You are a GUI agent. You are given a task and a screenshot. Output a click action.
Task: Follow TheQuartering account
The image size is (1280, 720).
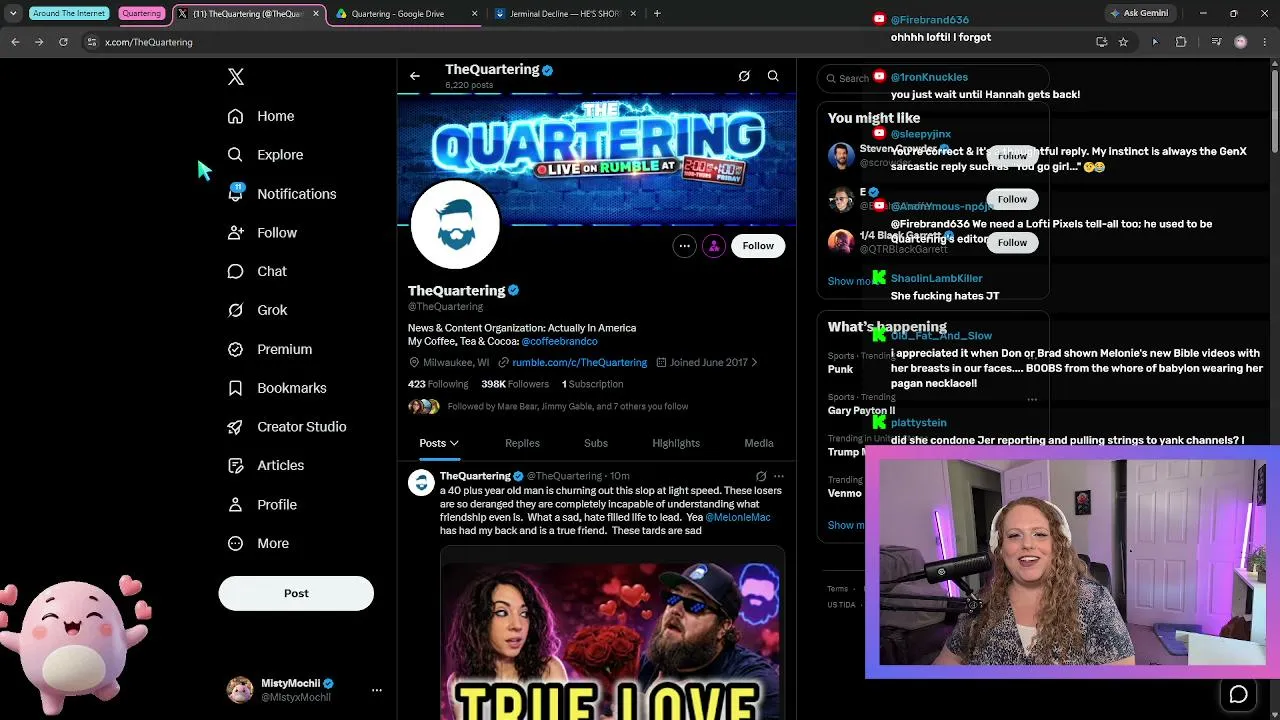pyautogui.click(x=758, y=246)
